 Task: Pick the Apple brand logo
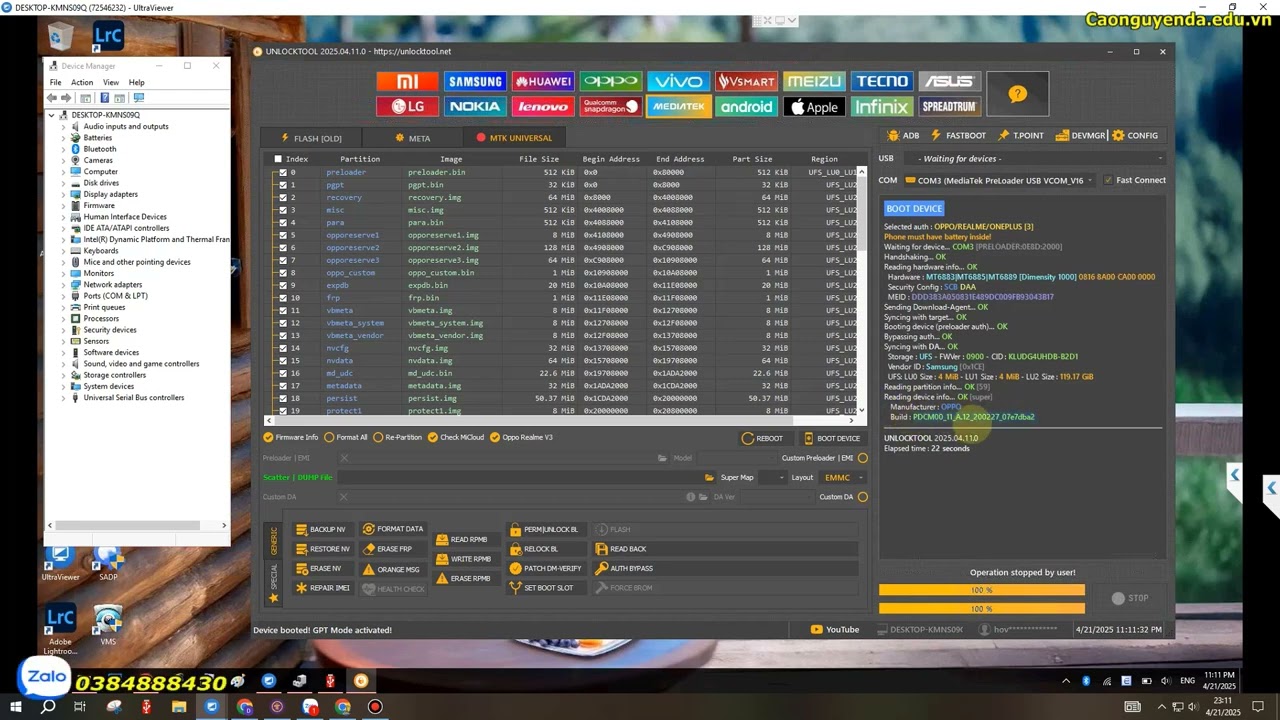coord(814,106)
